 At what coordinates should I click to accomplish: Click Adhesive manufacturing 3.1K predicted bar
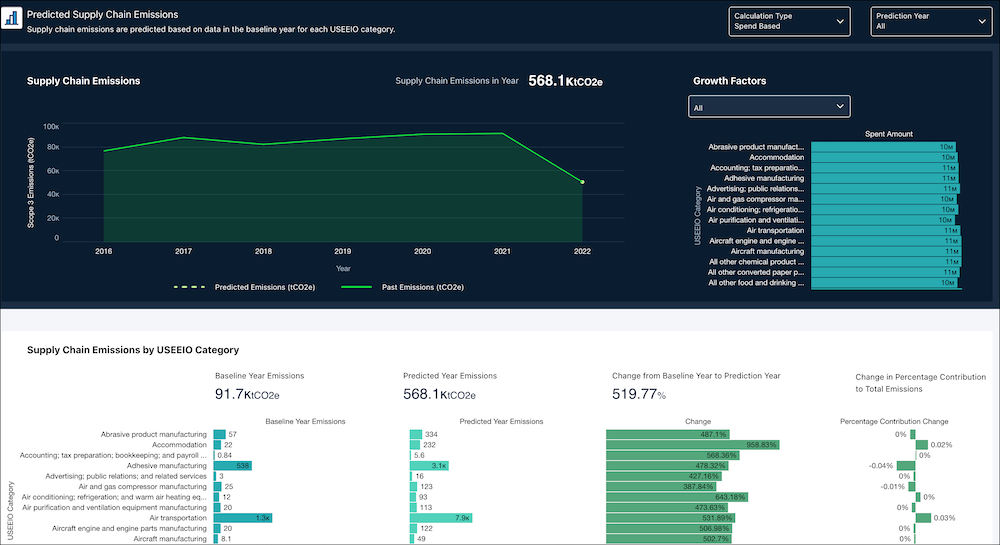pos(429,466)
